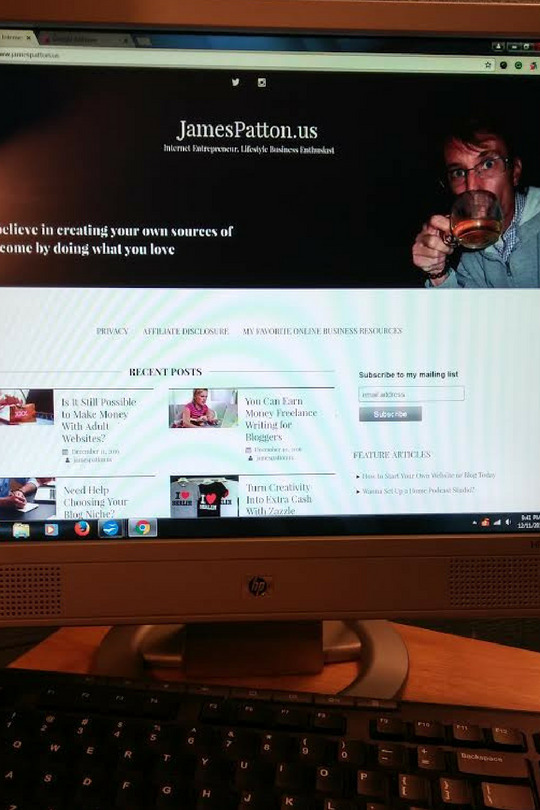Open My Favorite Online Business Resources
Screen dimensions: 540x810
pos(322,331)
